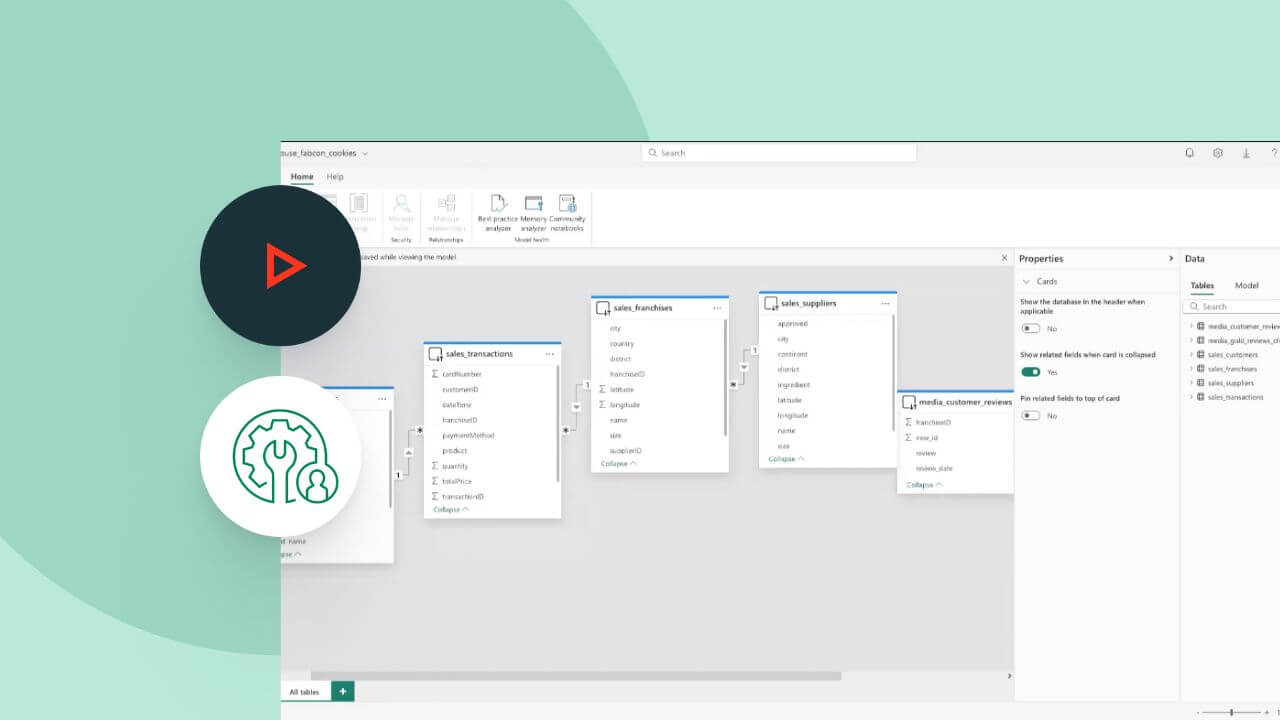Launch the Memory analyzer tool
Image resolution: width=1280 pixels, height=720 pixels.
[x=533, y=213]
